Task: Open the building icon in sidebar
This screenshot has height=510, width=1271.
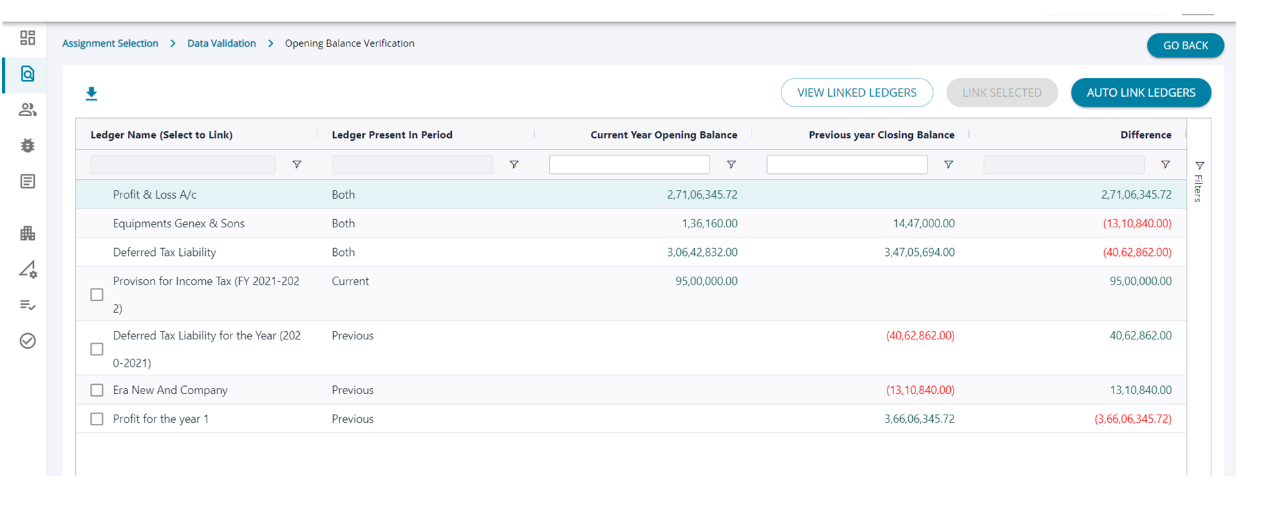Action: point(27,233)
